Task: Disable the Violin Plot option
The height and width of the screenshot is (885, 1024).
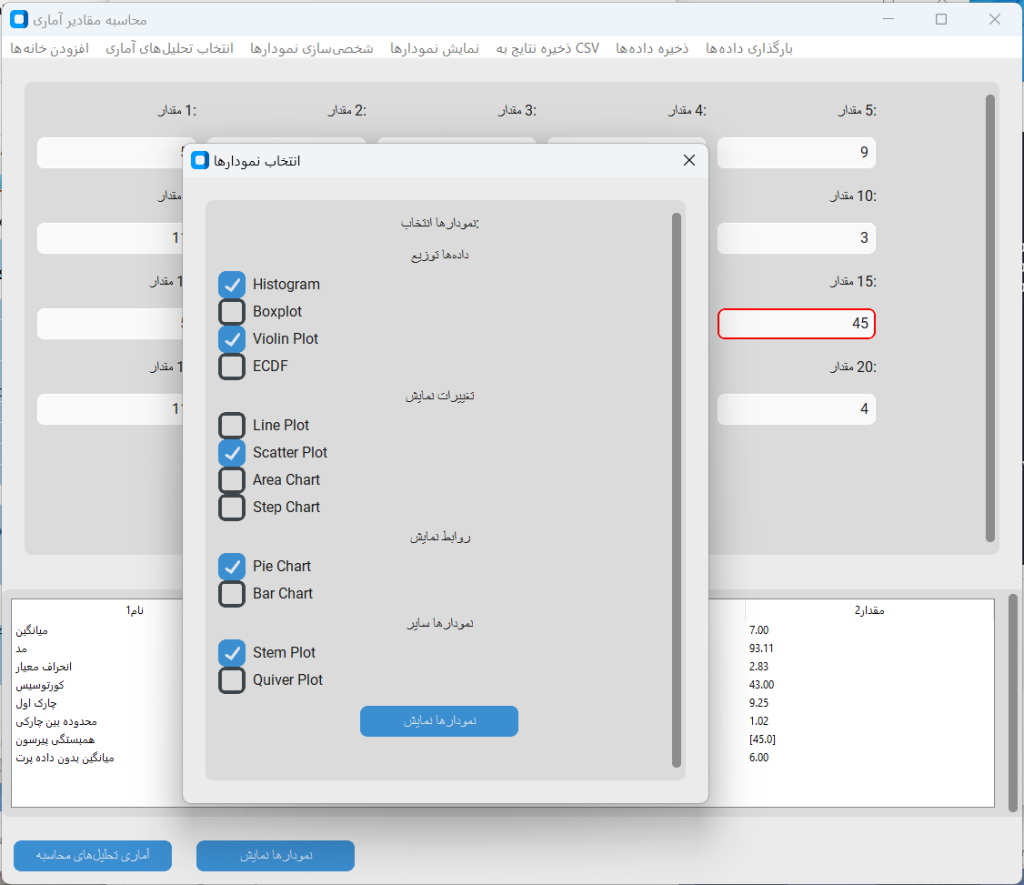Action: coord(232,339)
